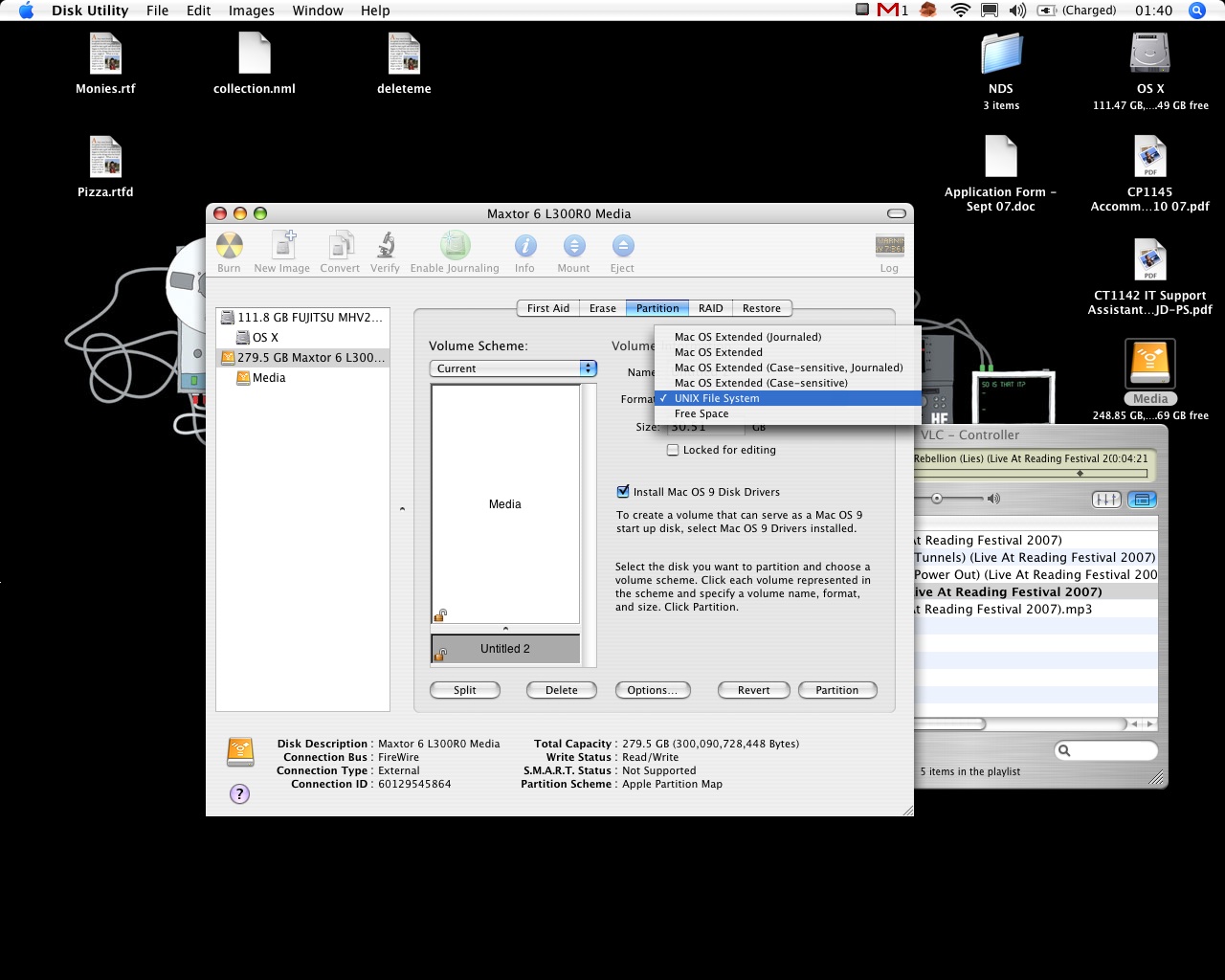Viewport: 1225px width, 980px height.
Task: Select the collection.nml desktop file
Action: click(x=255, y=54)
